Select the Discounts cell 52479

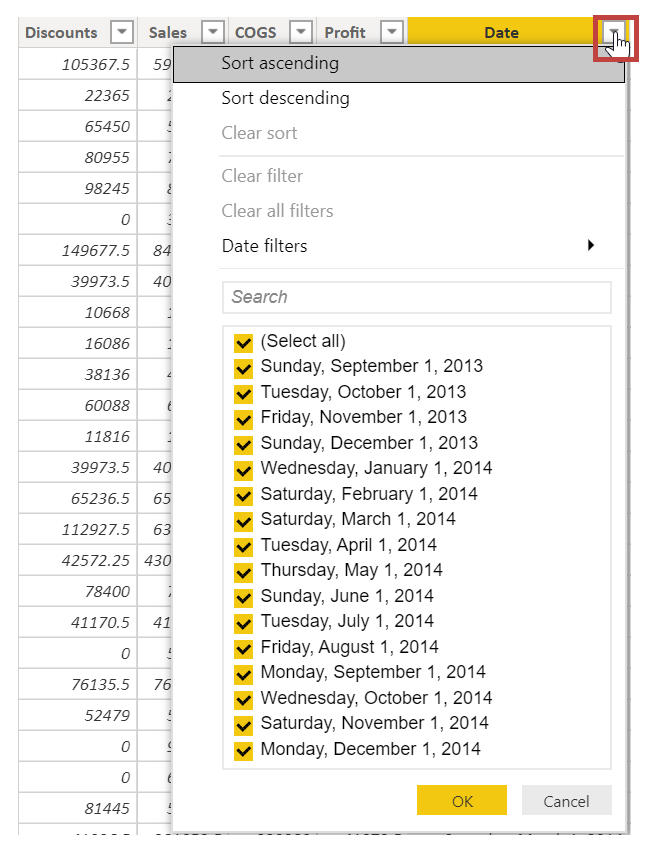[x=78, y=715]
